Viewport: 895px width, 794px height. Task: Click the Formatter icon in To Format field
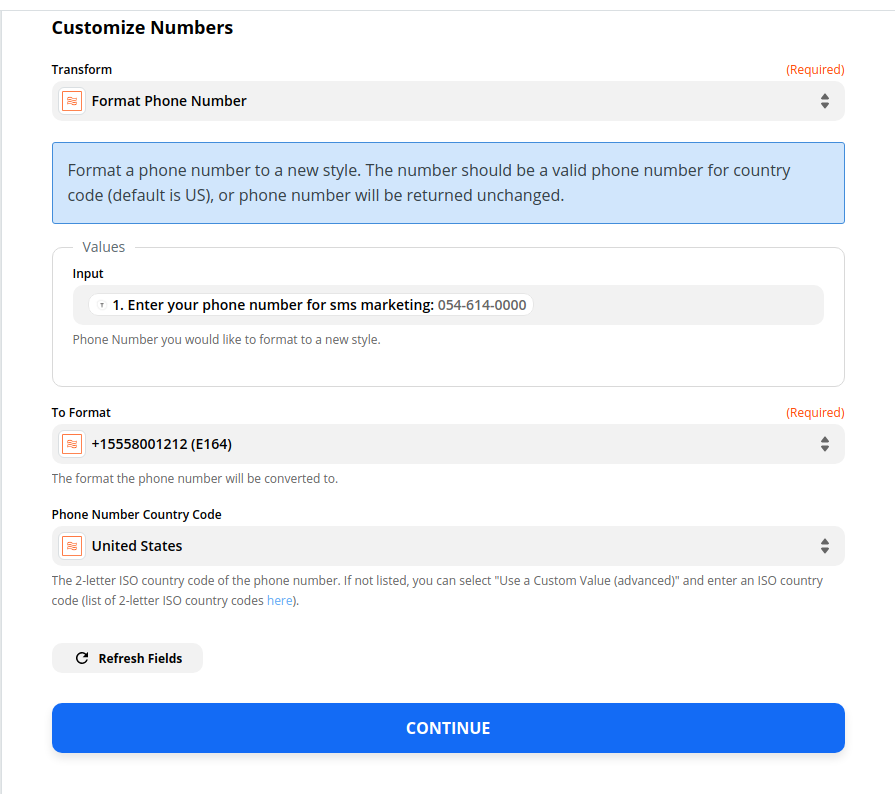[72, 444]
